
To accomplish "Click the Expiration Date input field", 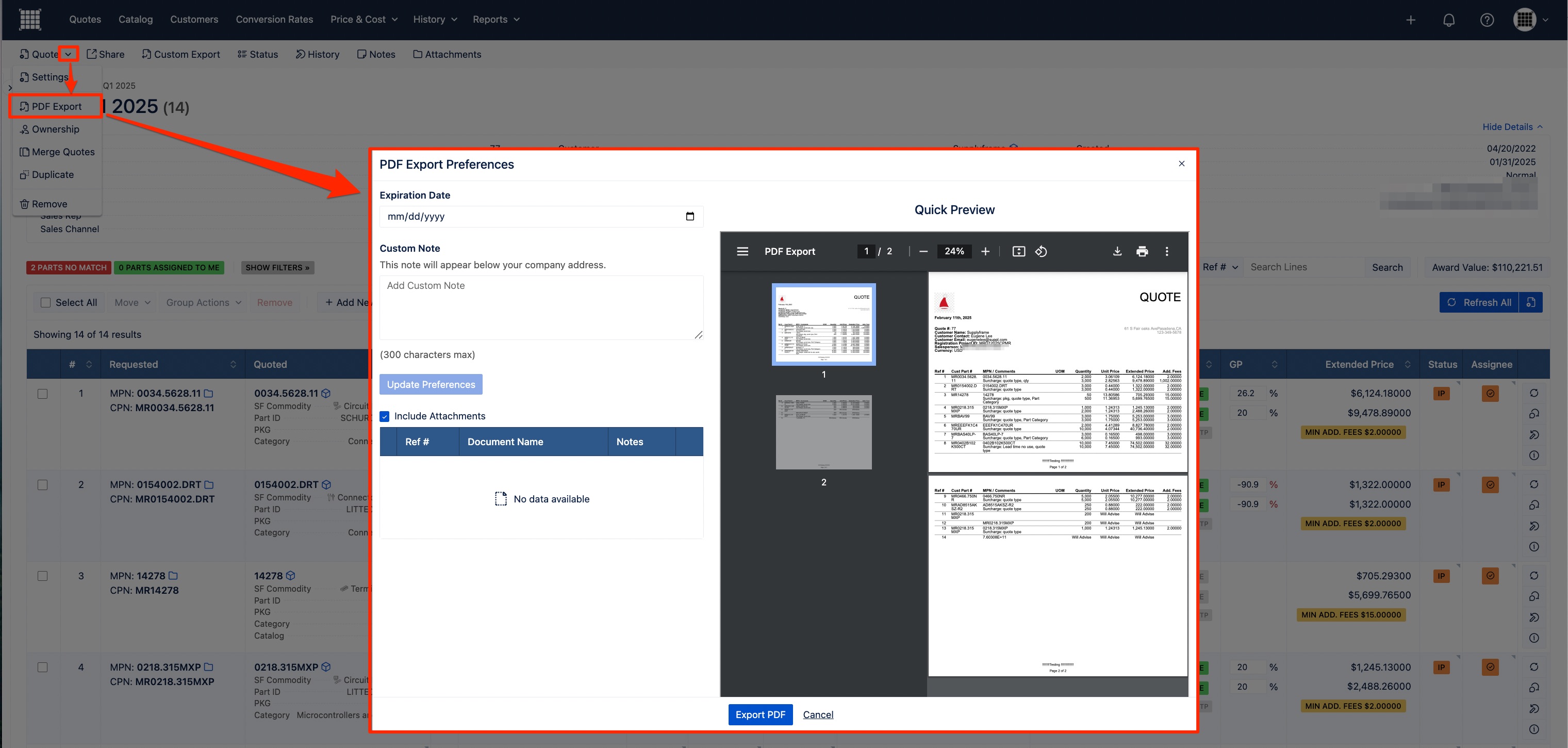I will (x=541, y=216).
